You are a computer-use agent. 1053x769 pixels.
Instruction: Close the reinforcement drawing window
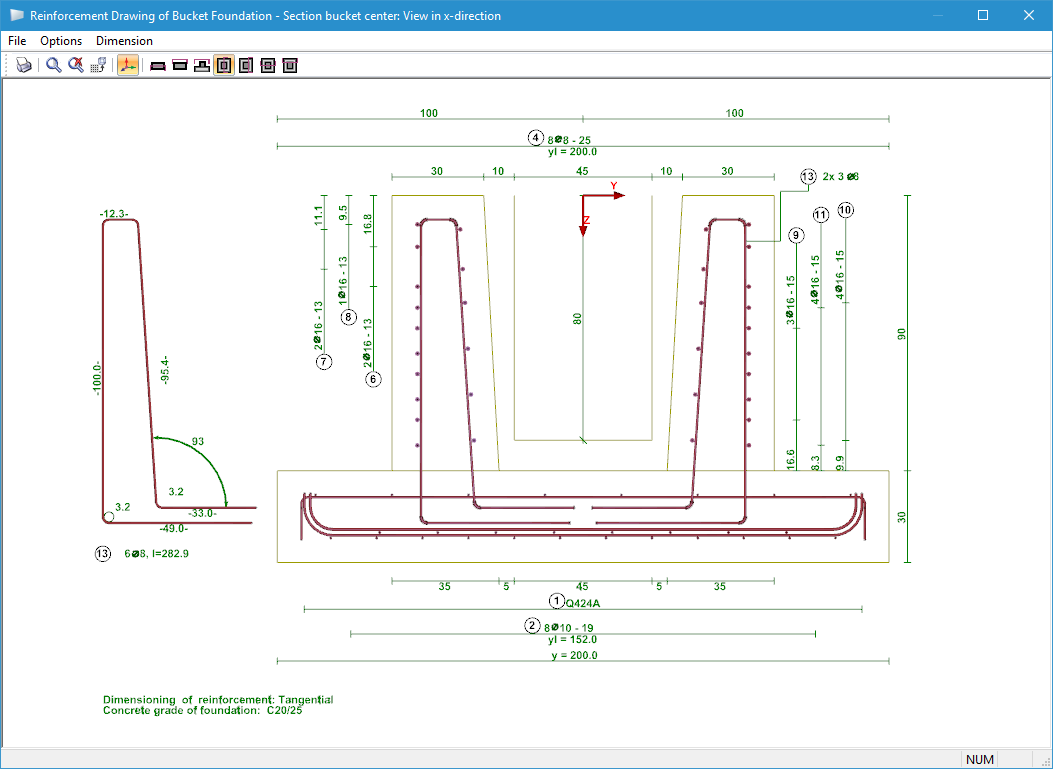click(x=1028, y=15)
